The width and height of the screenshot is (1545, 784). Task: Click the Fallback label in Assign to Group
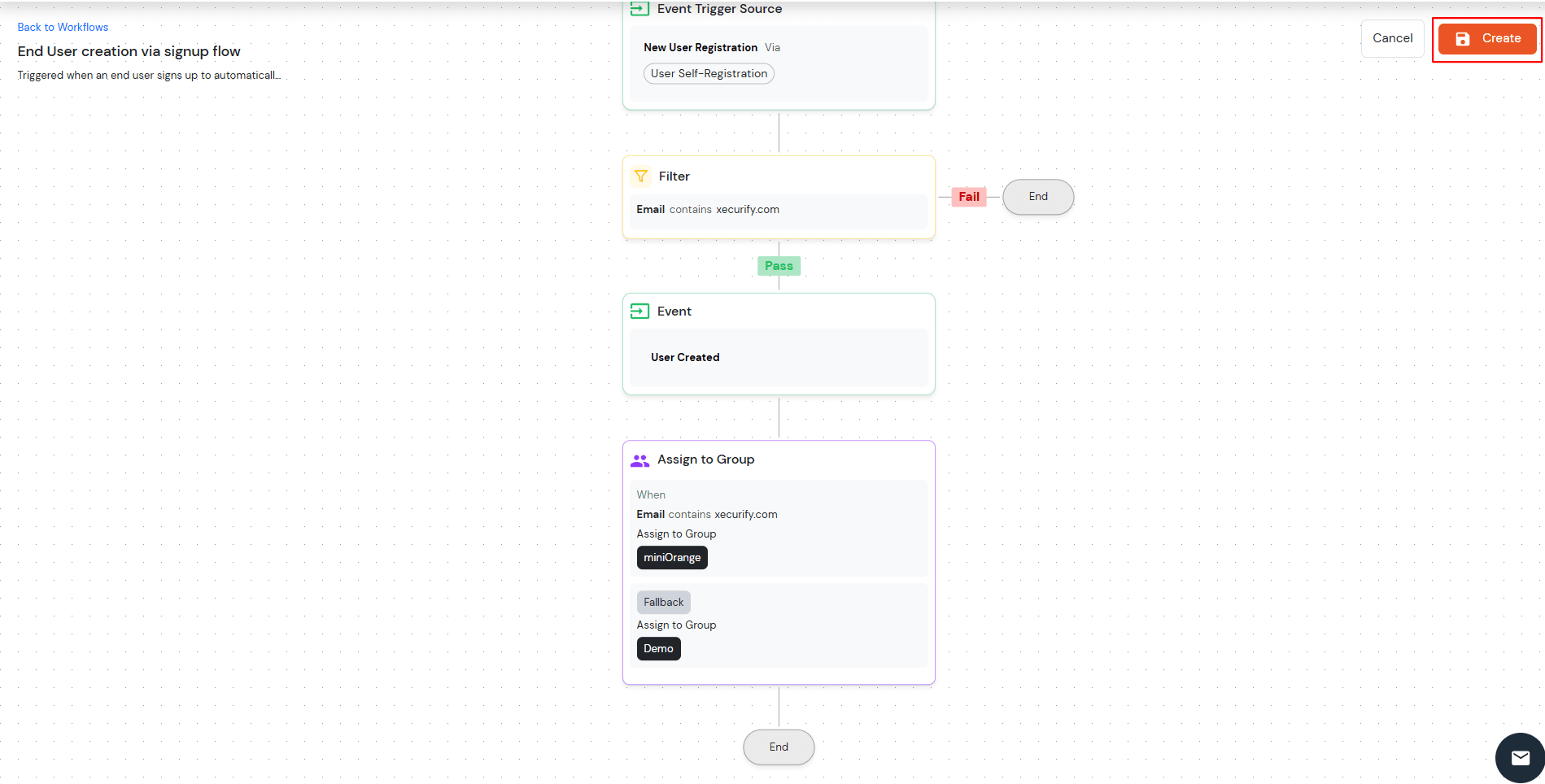[663, 602]
